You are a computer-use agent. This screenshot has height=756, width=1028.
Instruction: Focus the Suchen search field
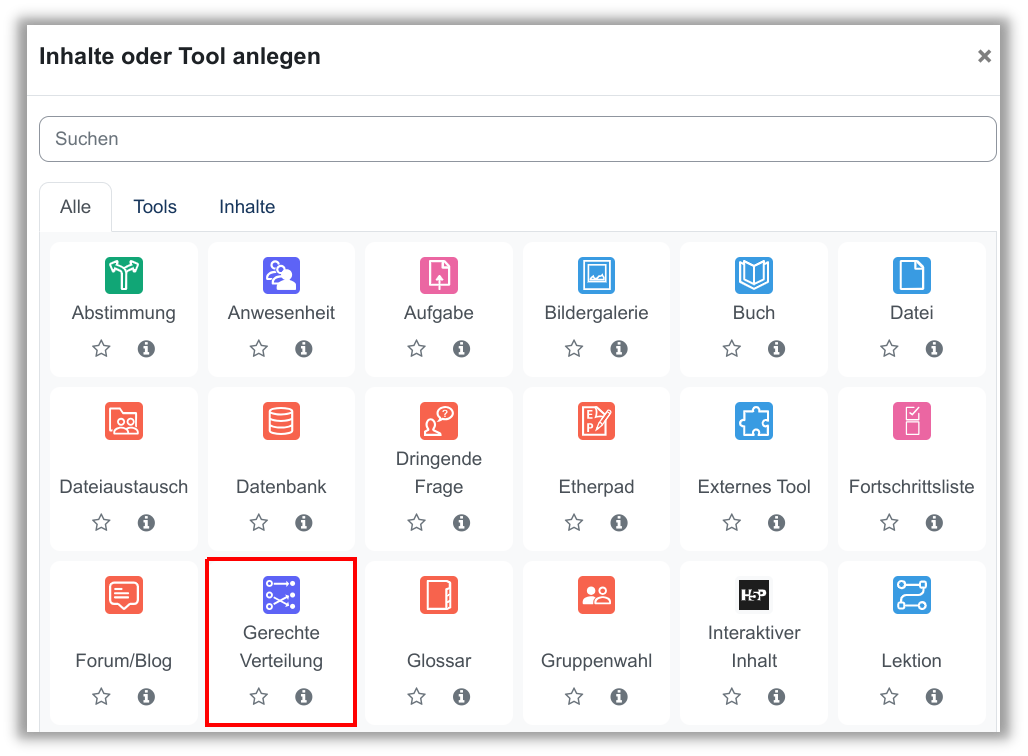pyautogui.click(x=517, y=139)
